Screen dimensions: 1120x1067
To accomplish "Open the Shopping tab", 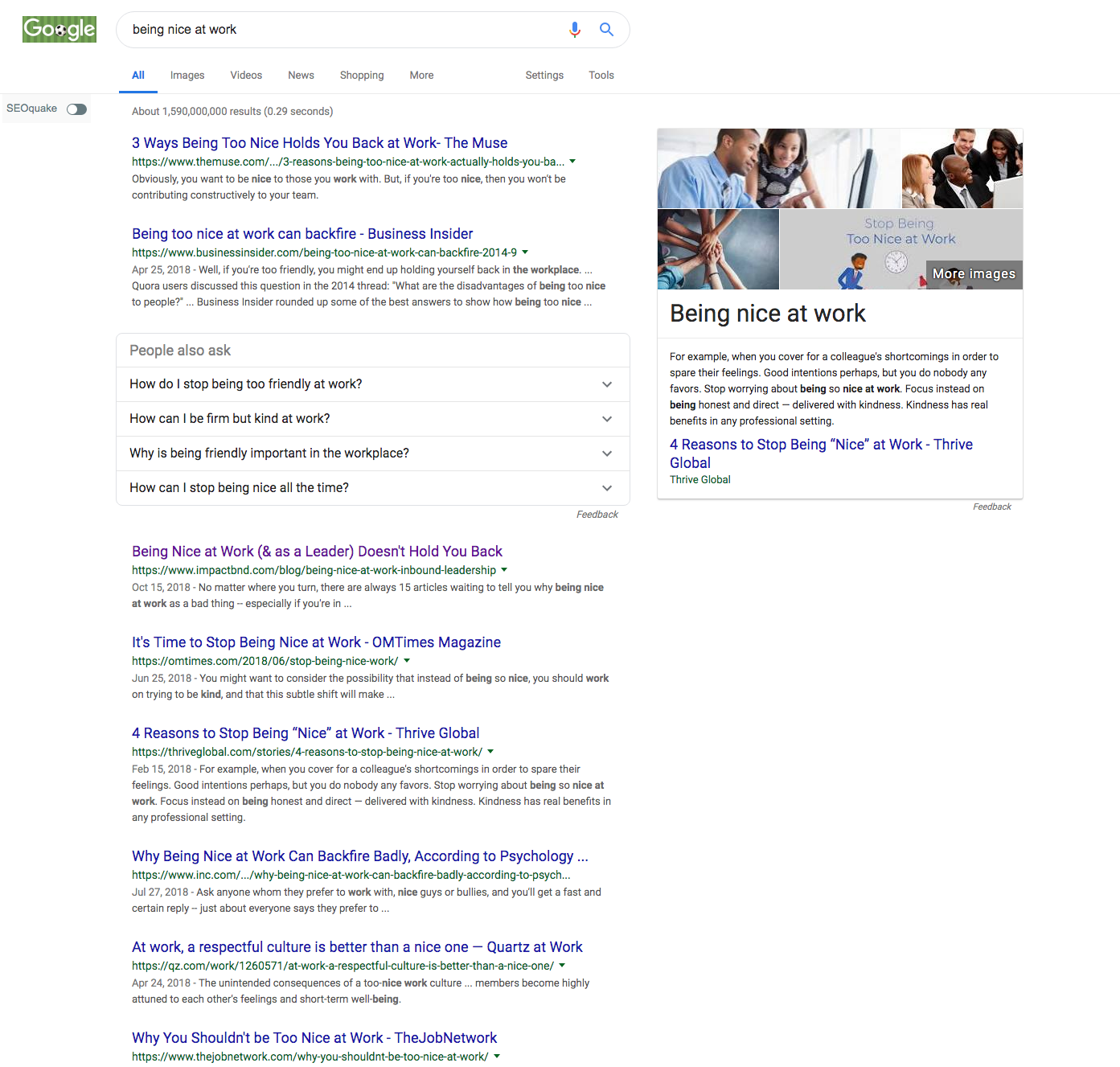I will [x=362, y=75].
